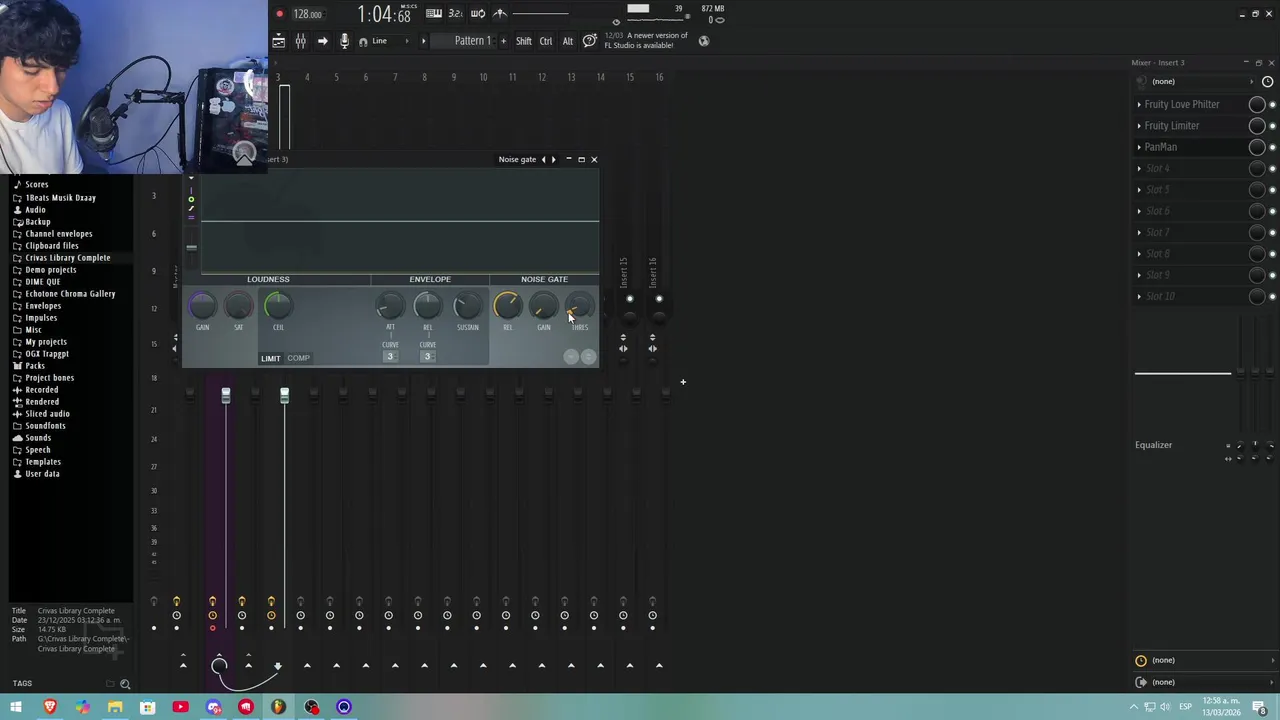This screenshot has width=1280, height=720.
Task: Click the arrow left of Pattern 1
Action: 423,41
